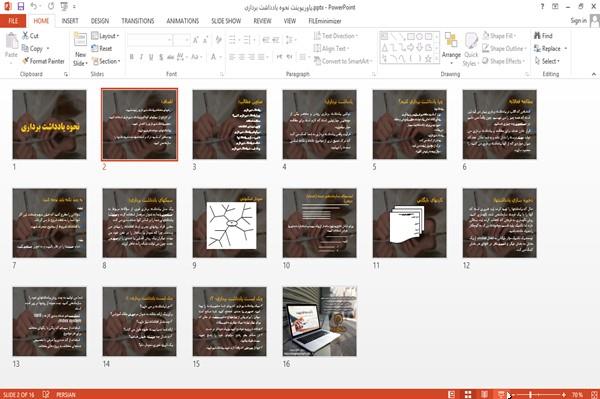Click the 70% zoom level
Viewport: 600px width, 399px height.
[x=577, y=394]
